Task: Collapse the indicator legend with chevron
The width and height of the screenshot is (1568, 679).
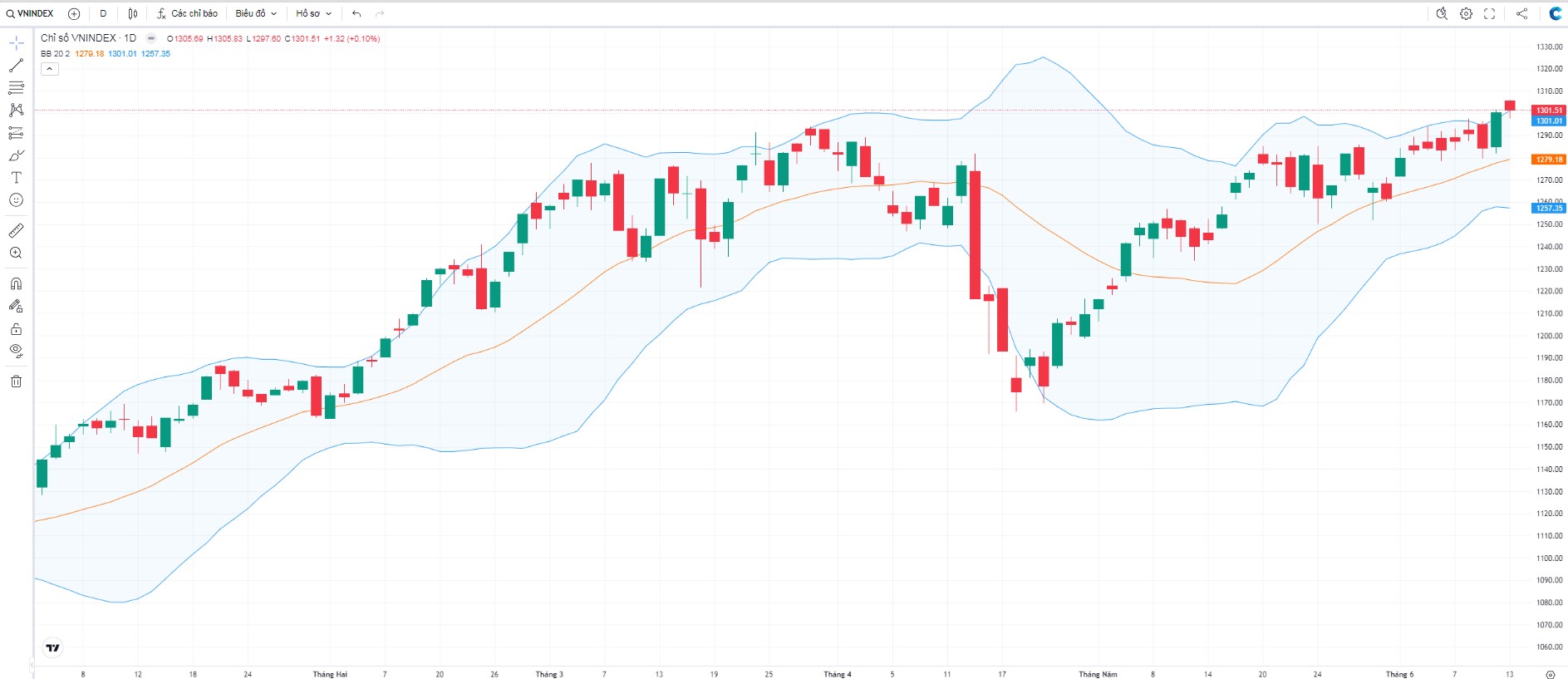Action: pos(50,69)
